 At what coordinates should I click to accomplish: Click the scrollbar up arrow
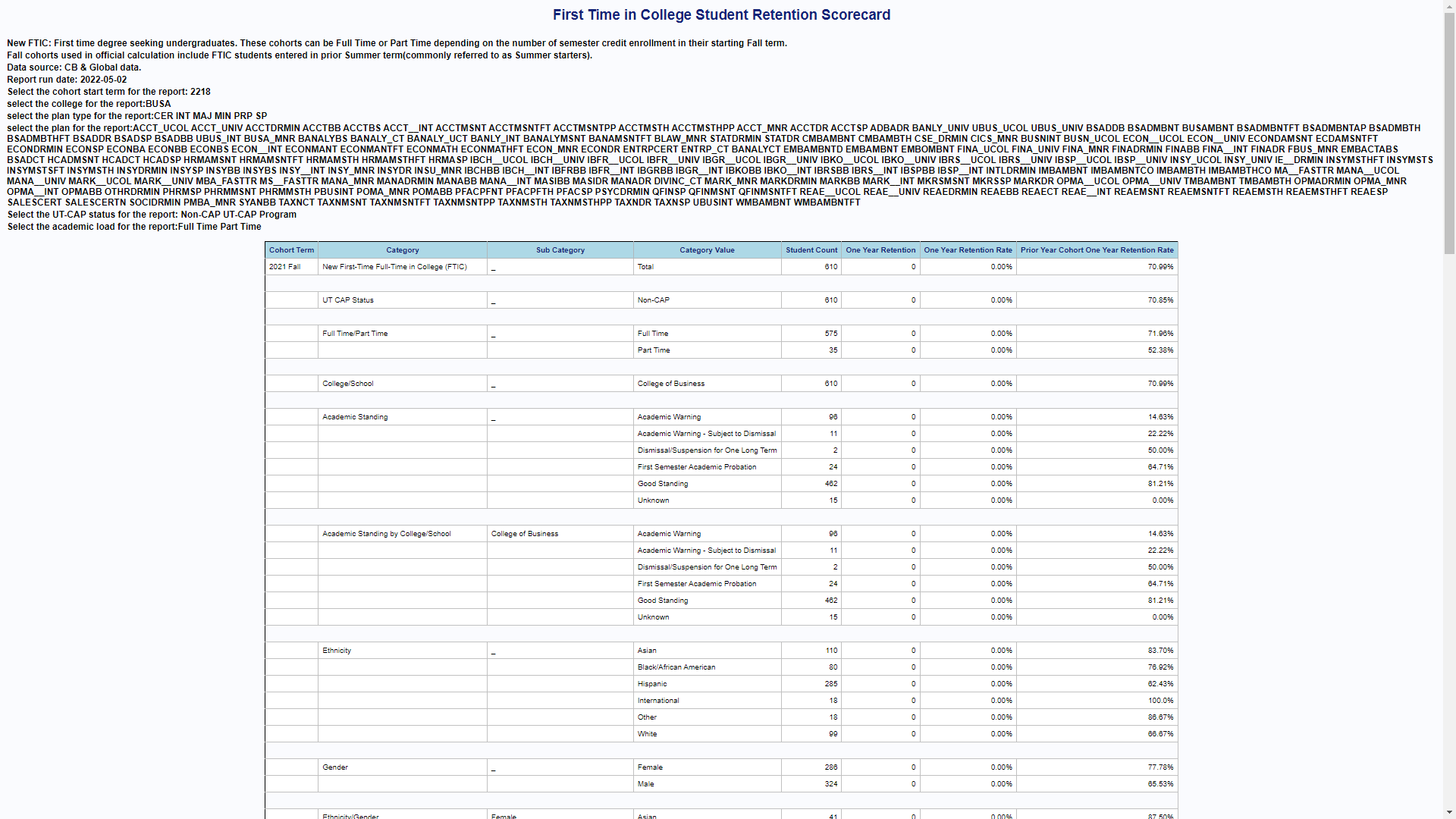1449,6
